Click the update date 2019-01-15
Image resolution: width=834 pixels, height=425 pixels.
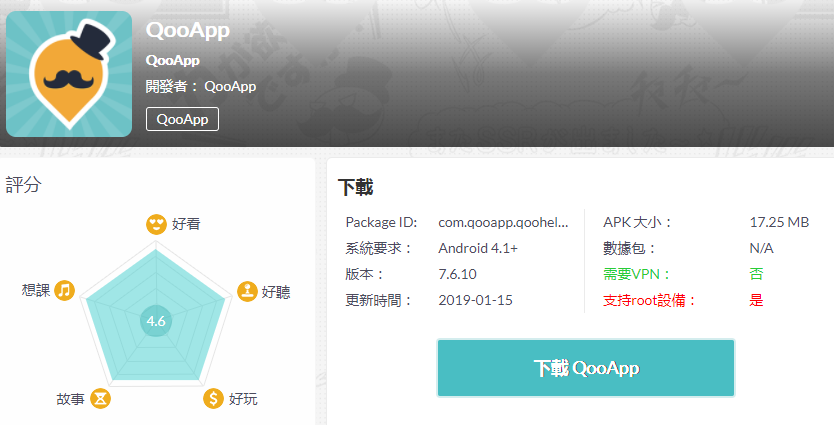tap(476, 300)
